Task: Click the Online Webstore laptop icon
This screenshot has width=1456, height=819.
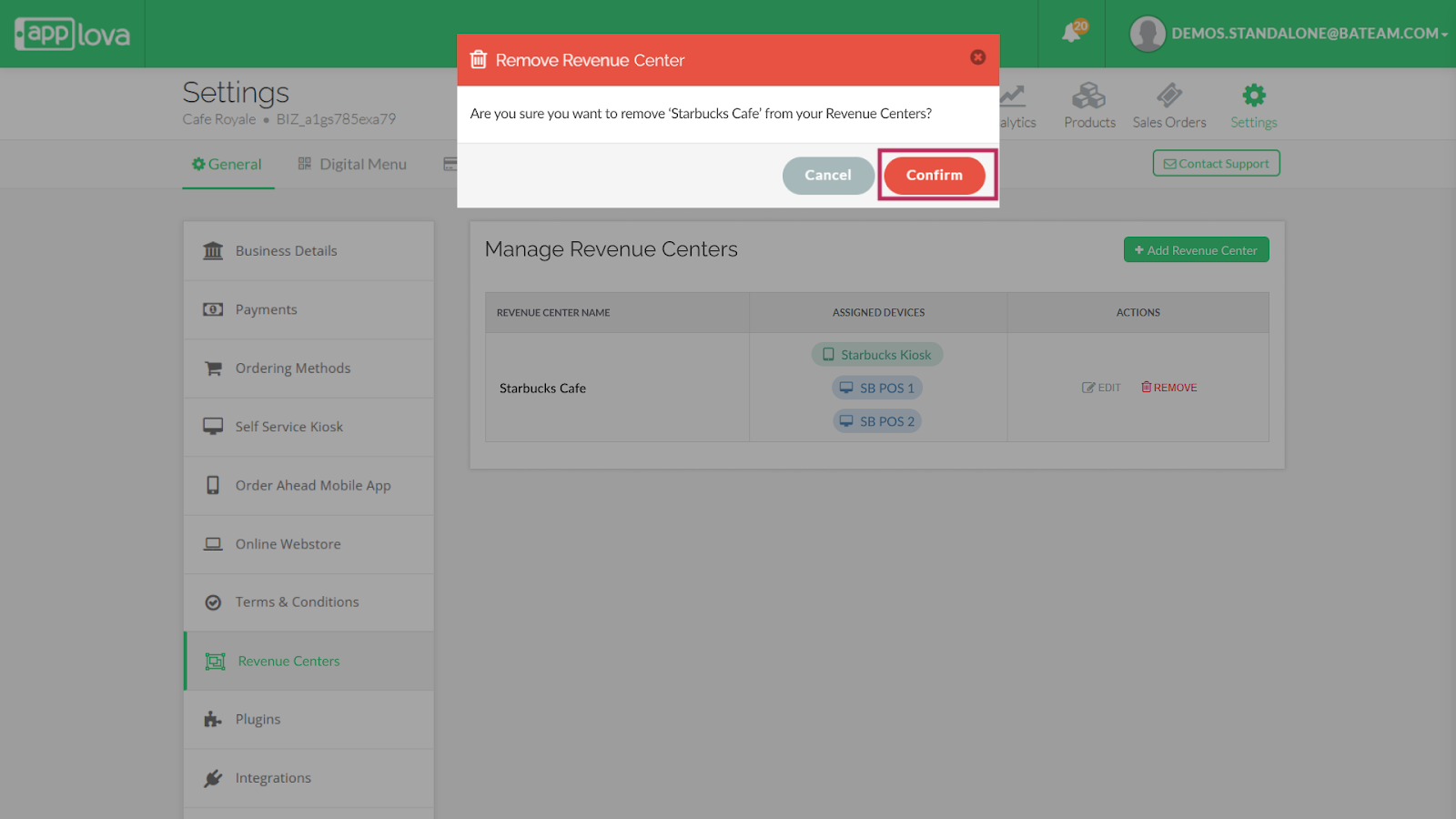Action: 213,544
